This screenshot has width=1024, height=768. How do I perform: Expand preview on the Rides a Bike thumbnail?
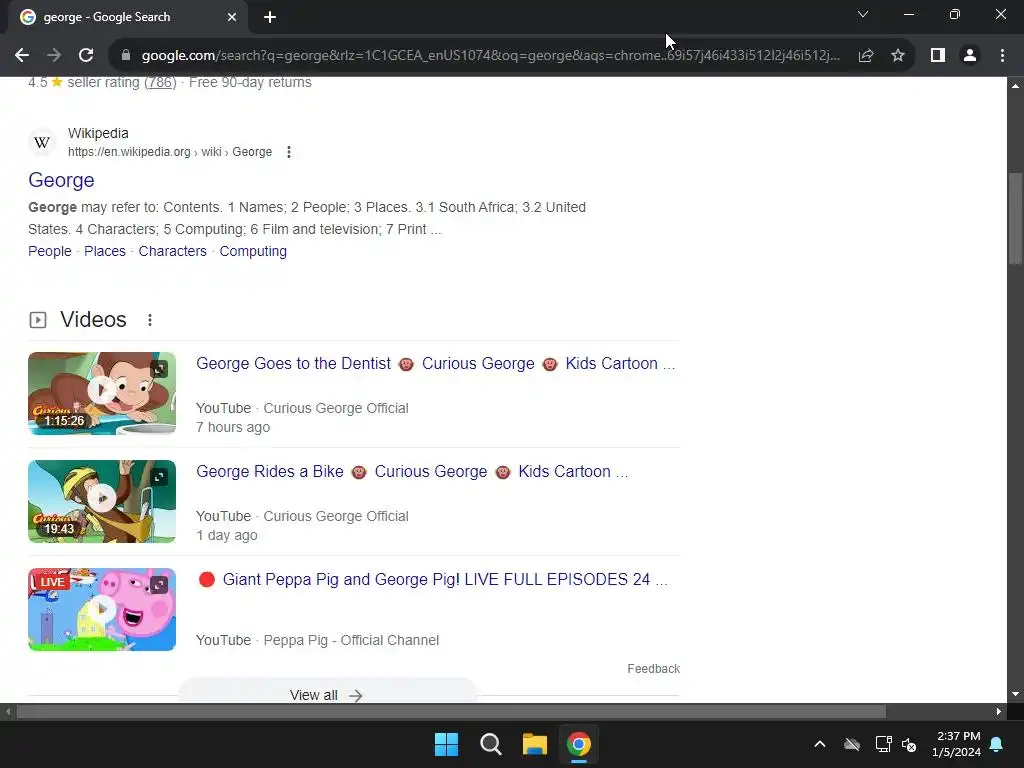pyautogui.click(x=159, y=477)
